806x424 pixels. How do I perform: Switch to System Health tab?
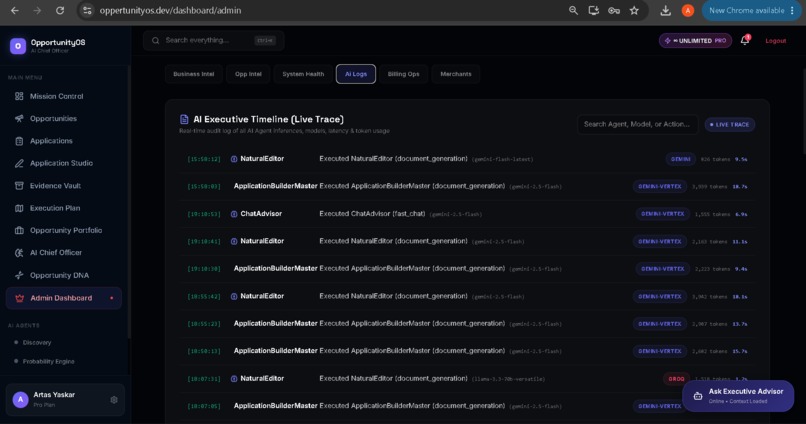[x=303, y=74]
